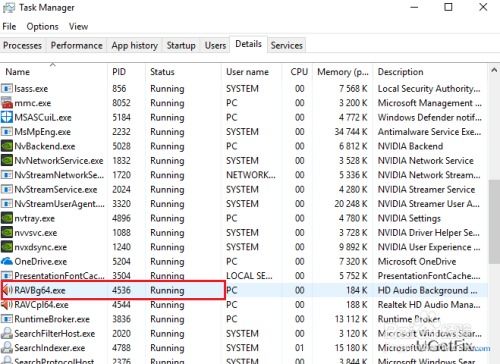The image size is (500, 364).
Task: Select the RuntimeBroker.exe process row
Action: (243, 319)
